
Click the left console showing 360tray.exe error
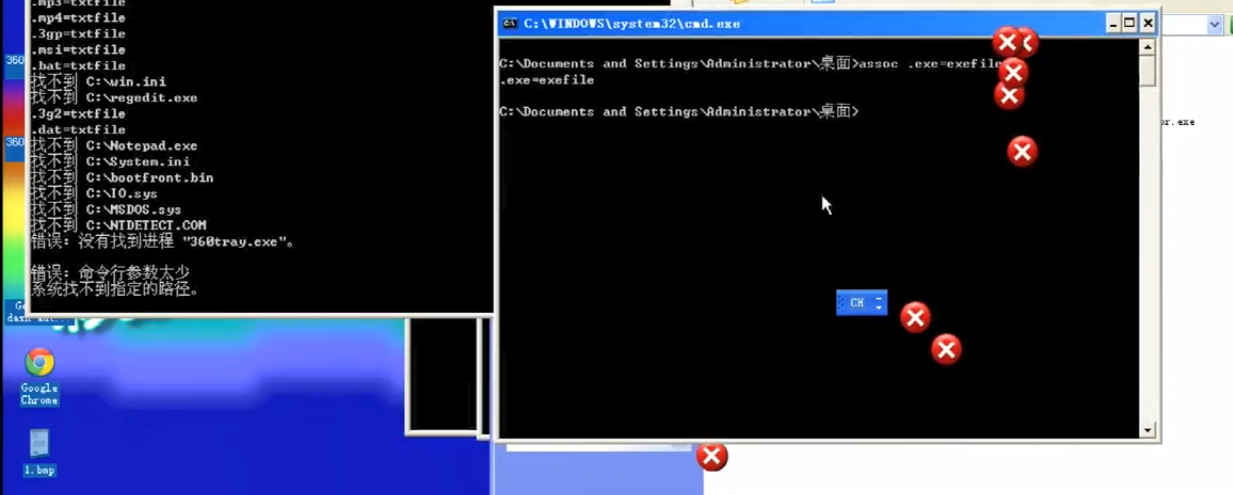point(250,150)
